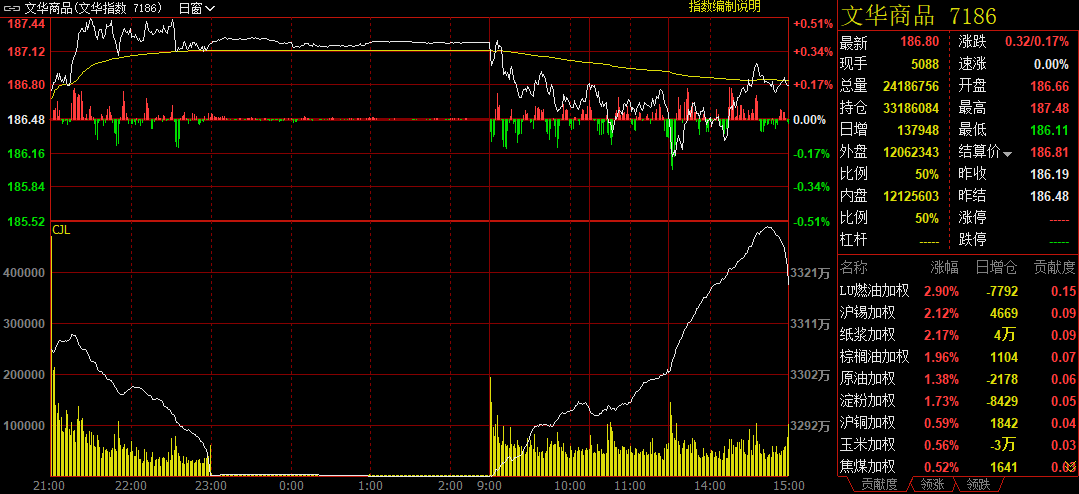Pick the 沪铜加权 contract
1079x494 pixels.
pos(868,423)
